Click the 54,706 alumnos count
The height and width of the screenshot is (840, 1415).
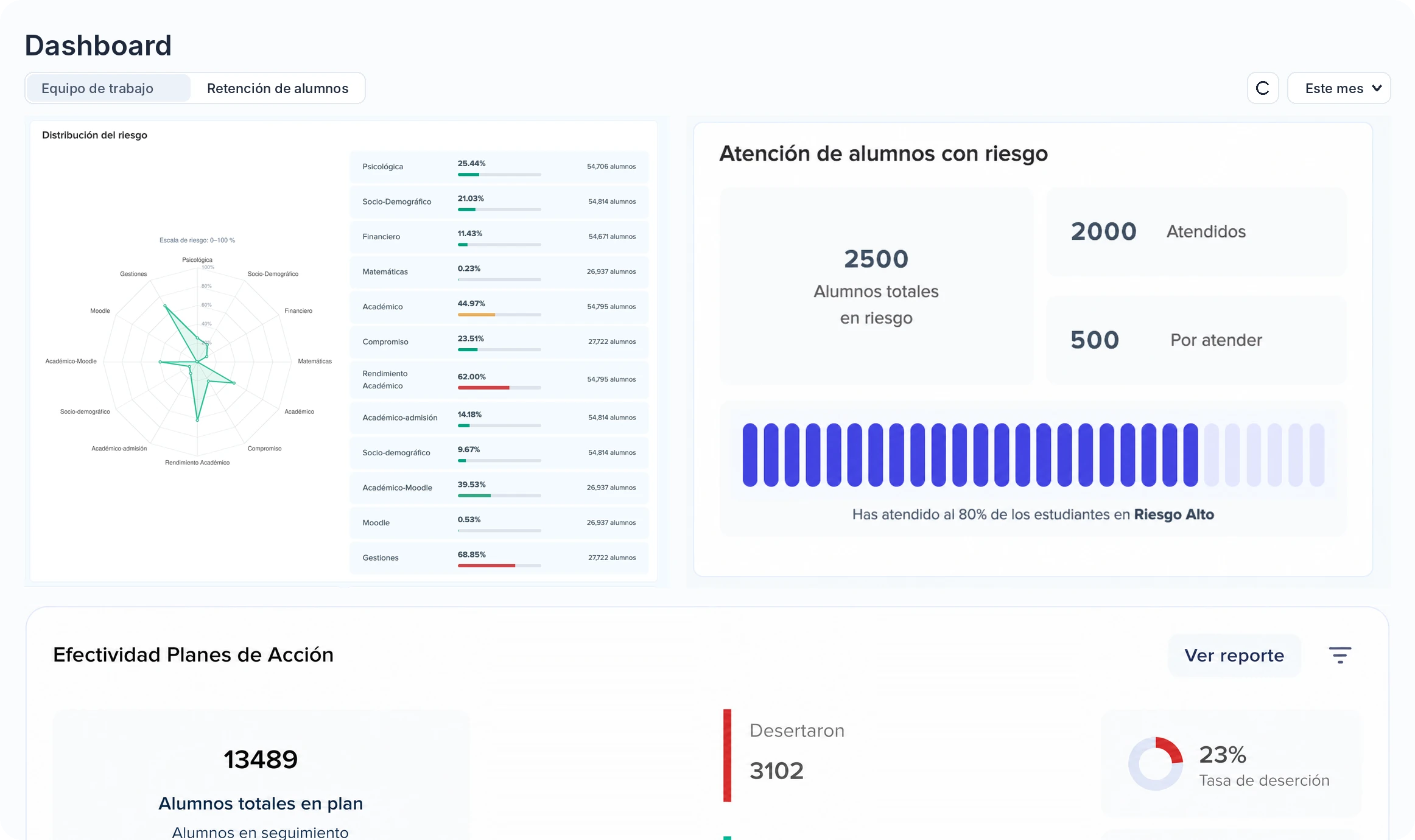[x=611, y=166]
